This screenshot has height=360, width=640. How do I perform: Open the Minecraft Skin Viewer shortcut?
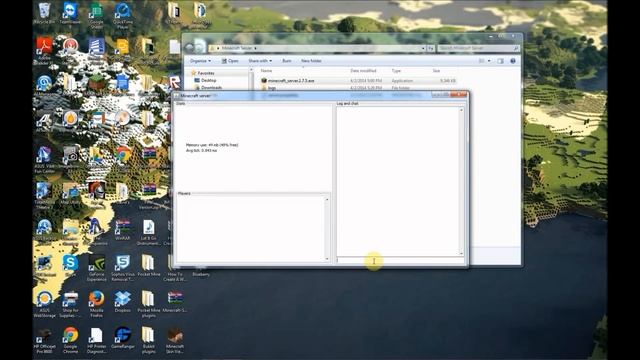point(175,340)
